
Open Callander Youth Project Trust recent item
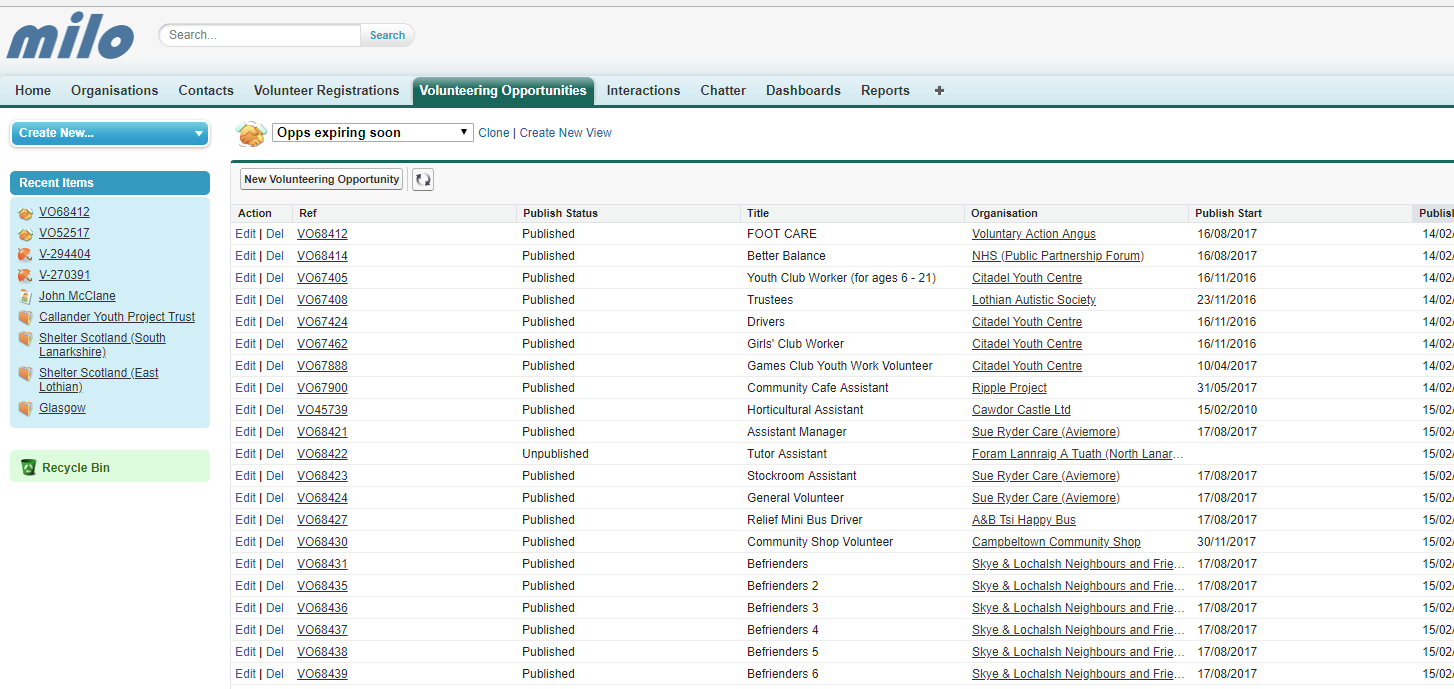[x=117, y=317]
